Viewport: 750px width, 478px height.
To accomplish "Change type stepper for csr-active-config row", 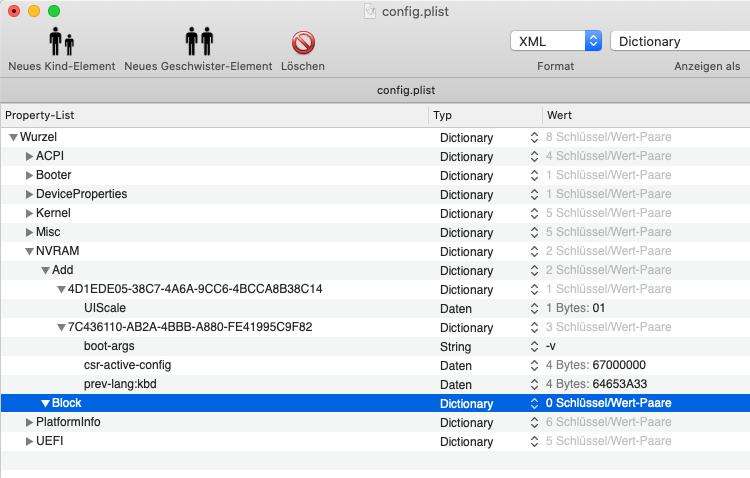I will click(x=534, y=365).
